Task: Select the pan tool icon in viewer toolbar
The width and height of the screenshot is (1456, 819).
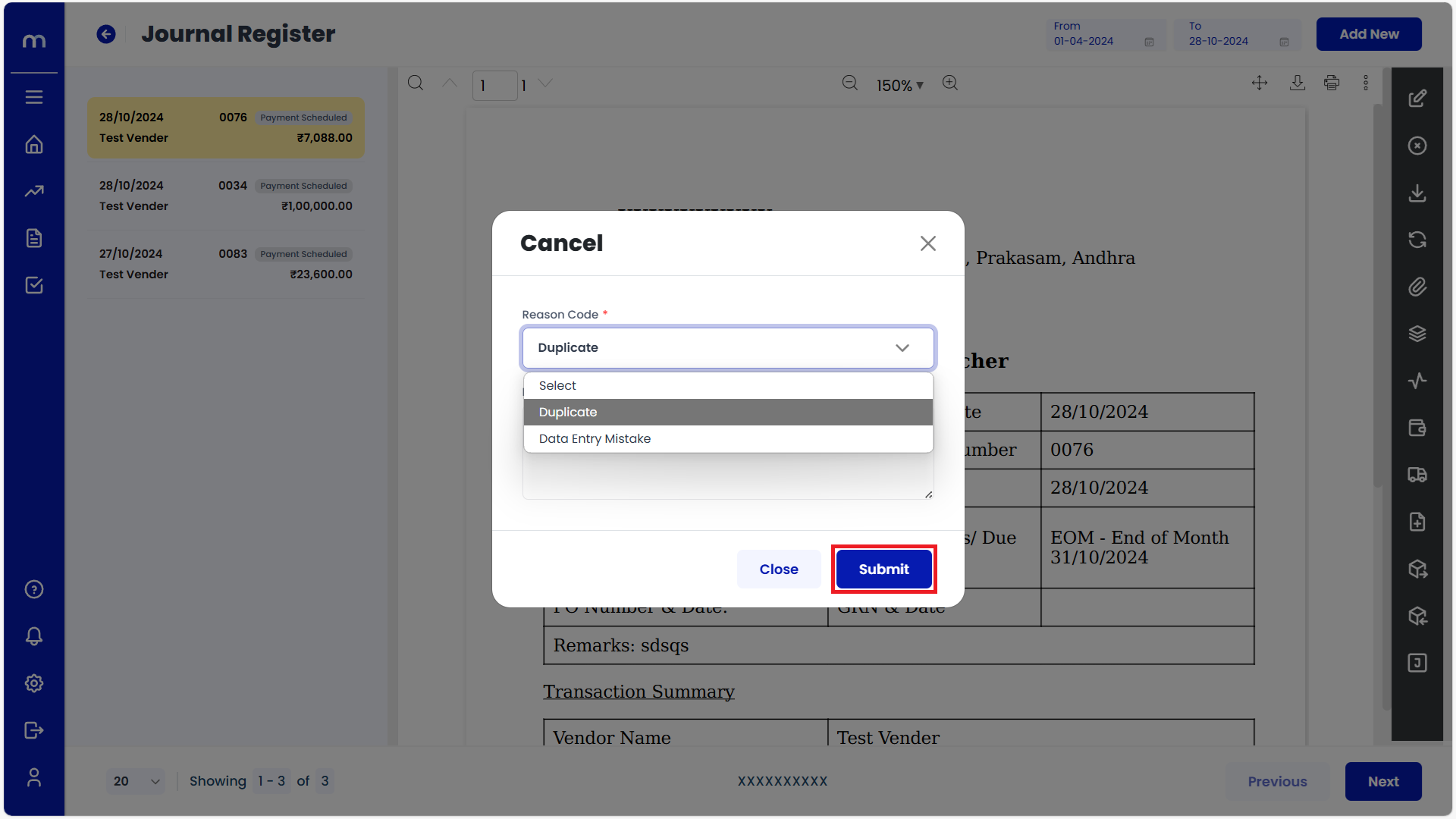Action: point(1260,83)
